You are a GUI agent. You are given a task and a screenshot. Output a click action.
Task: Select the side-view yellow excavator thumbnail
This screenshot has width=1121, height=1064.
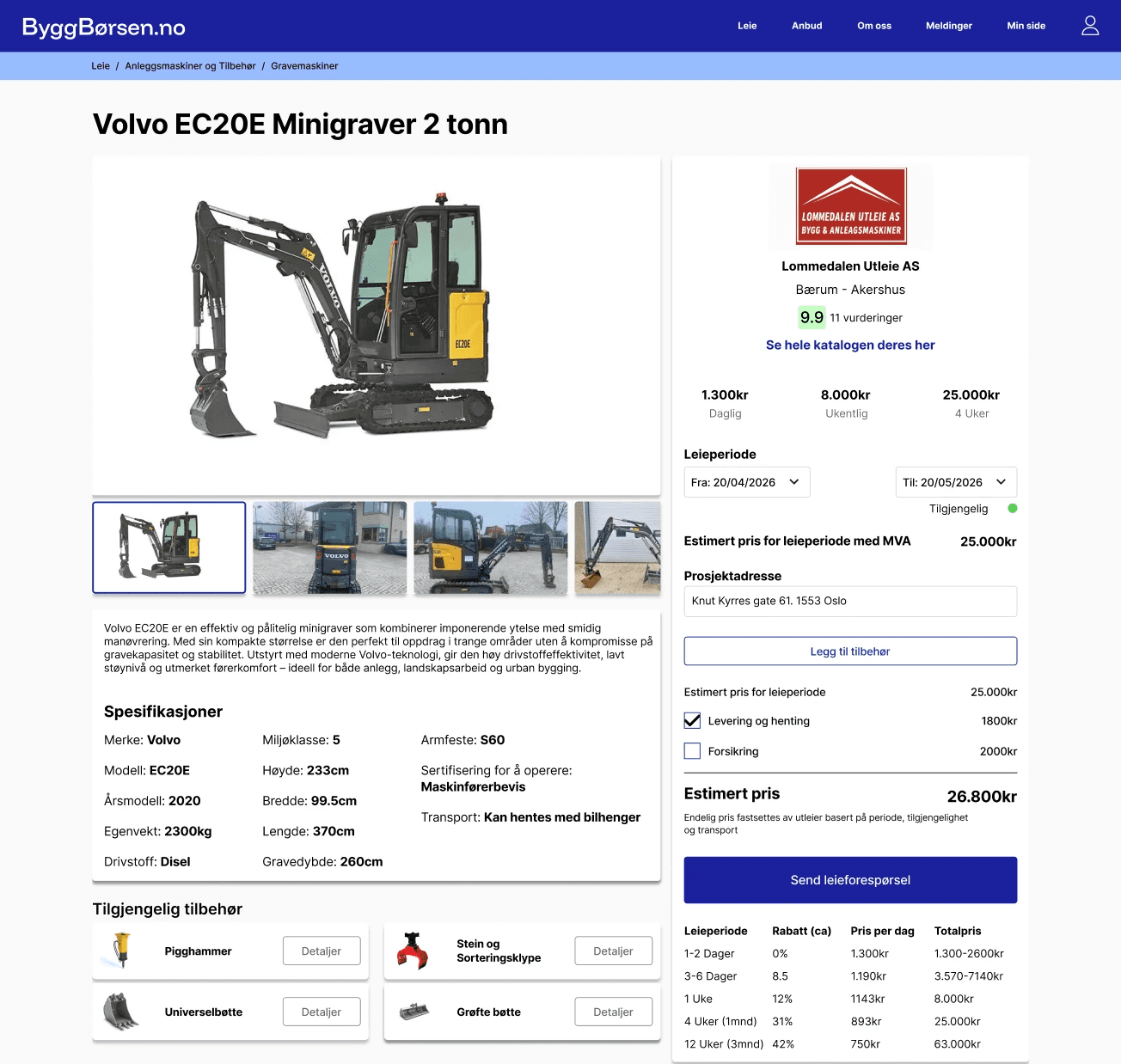point(491,547)
